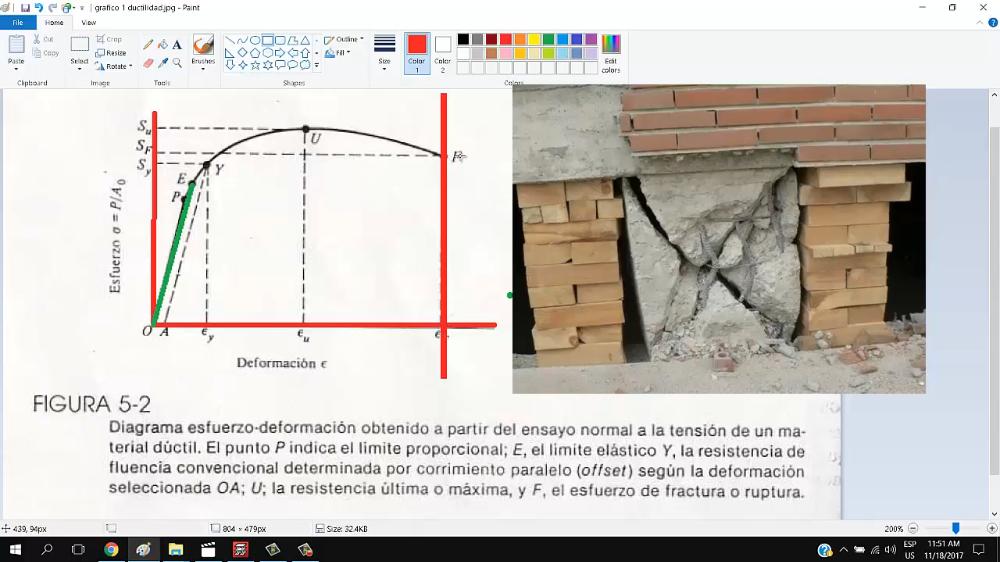1000x562 pixels.
Task: Click the Copy button
Action: [45, 53]
